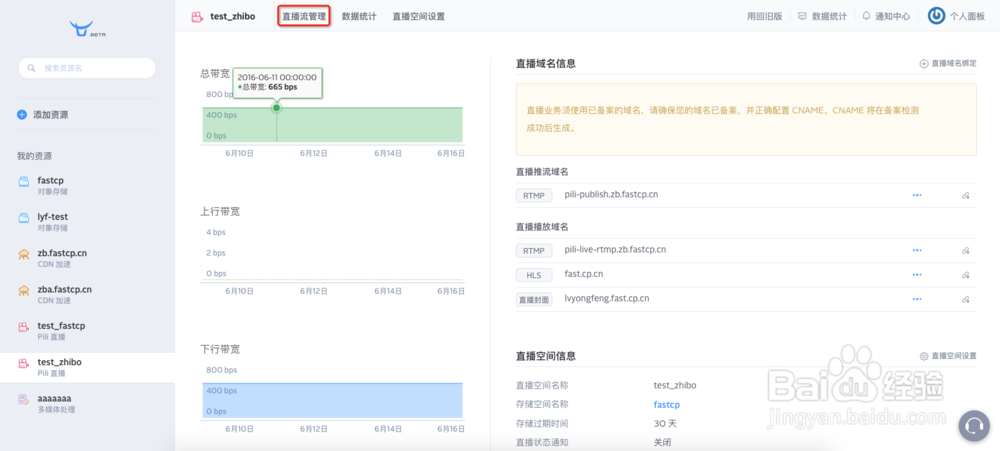Click the test_zhibo 直播空间名称 value
The image size is (1000, 451).
tap(675, 385)
